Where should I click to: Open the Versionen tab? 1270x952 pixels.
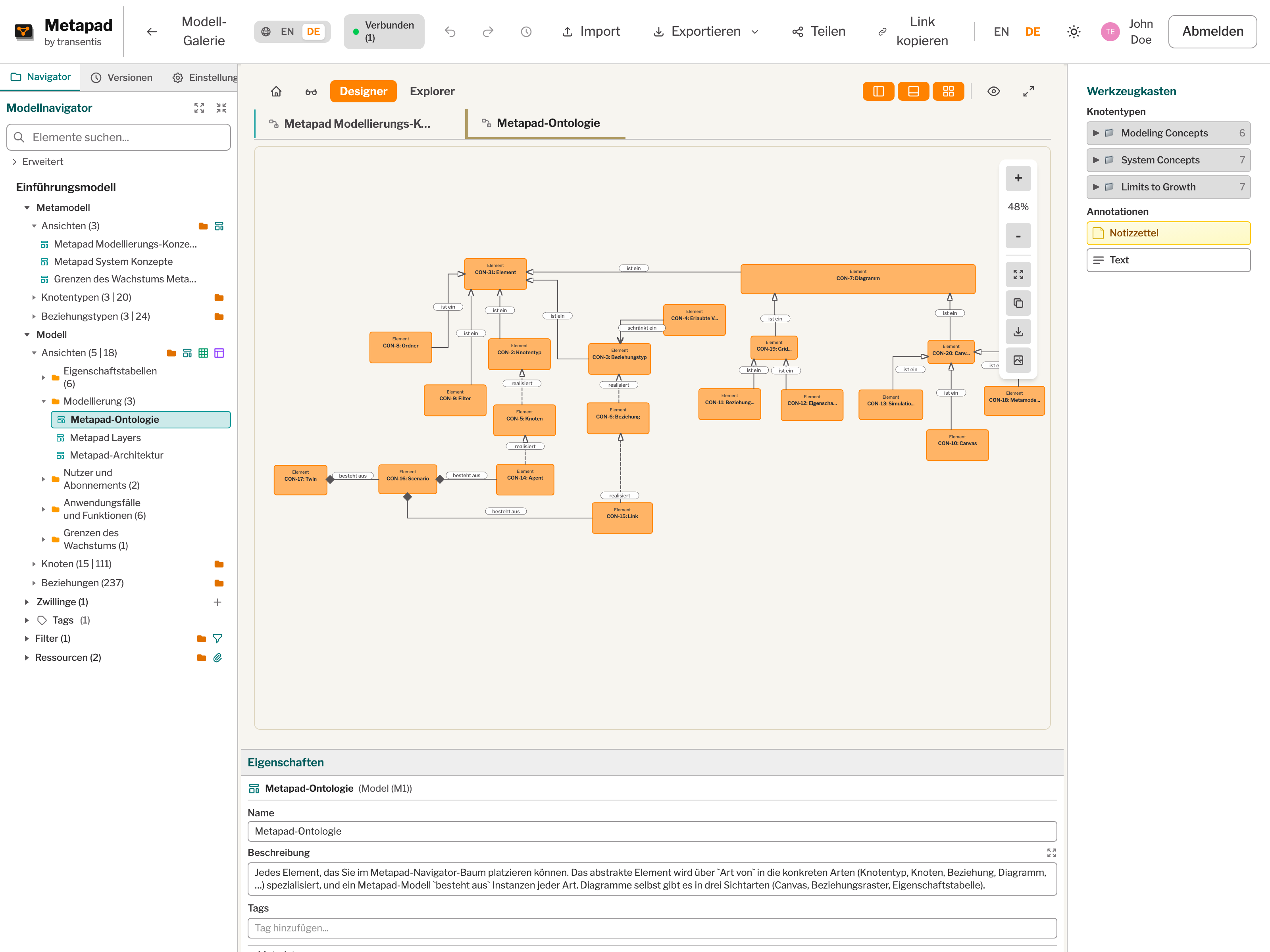pyautogui.click(x=122, y=77)
